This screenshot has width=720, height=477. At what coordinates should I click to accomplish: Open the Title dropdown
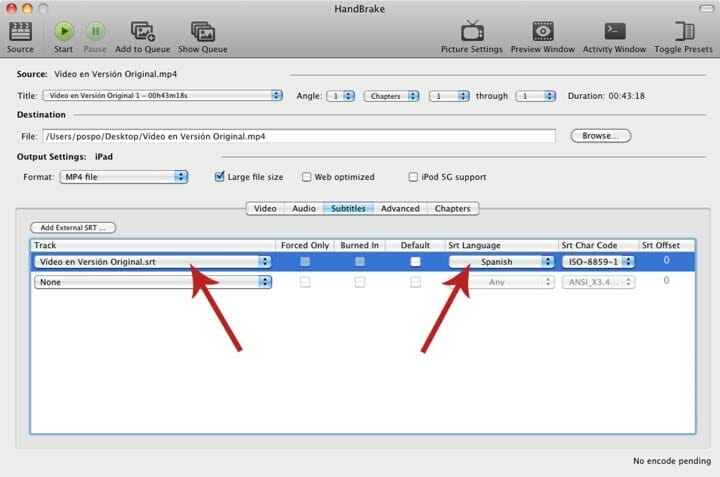163,95
